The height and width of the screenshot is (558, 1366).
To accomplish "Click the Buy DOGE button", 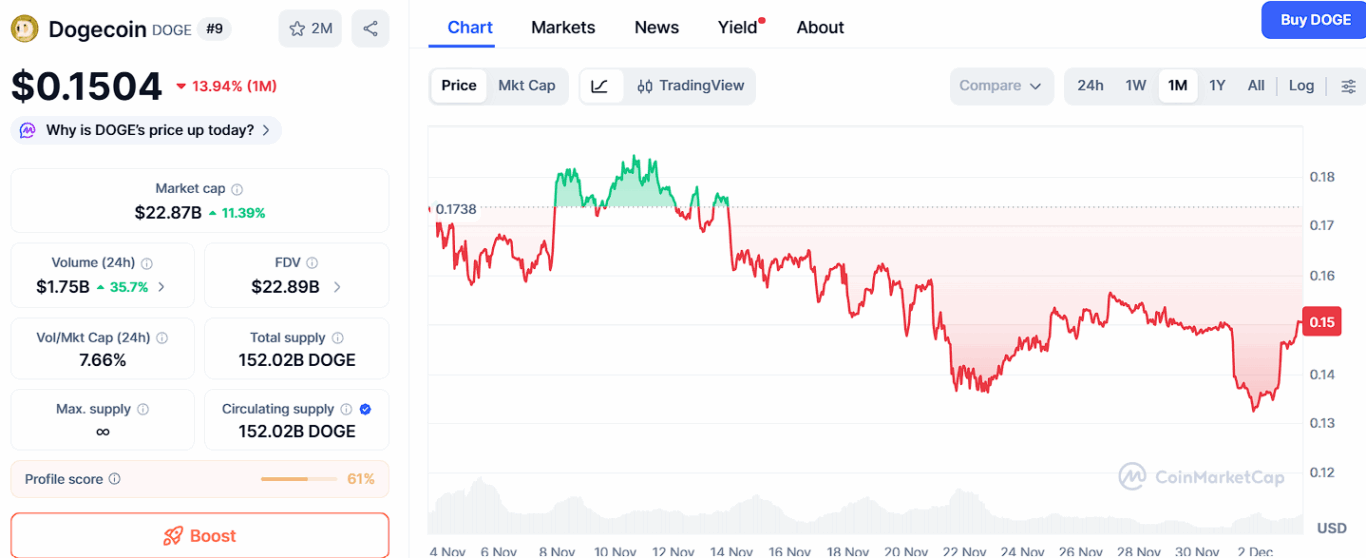I will (x=1314, y=20).
